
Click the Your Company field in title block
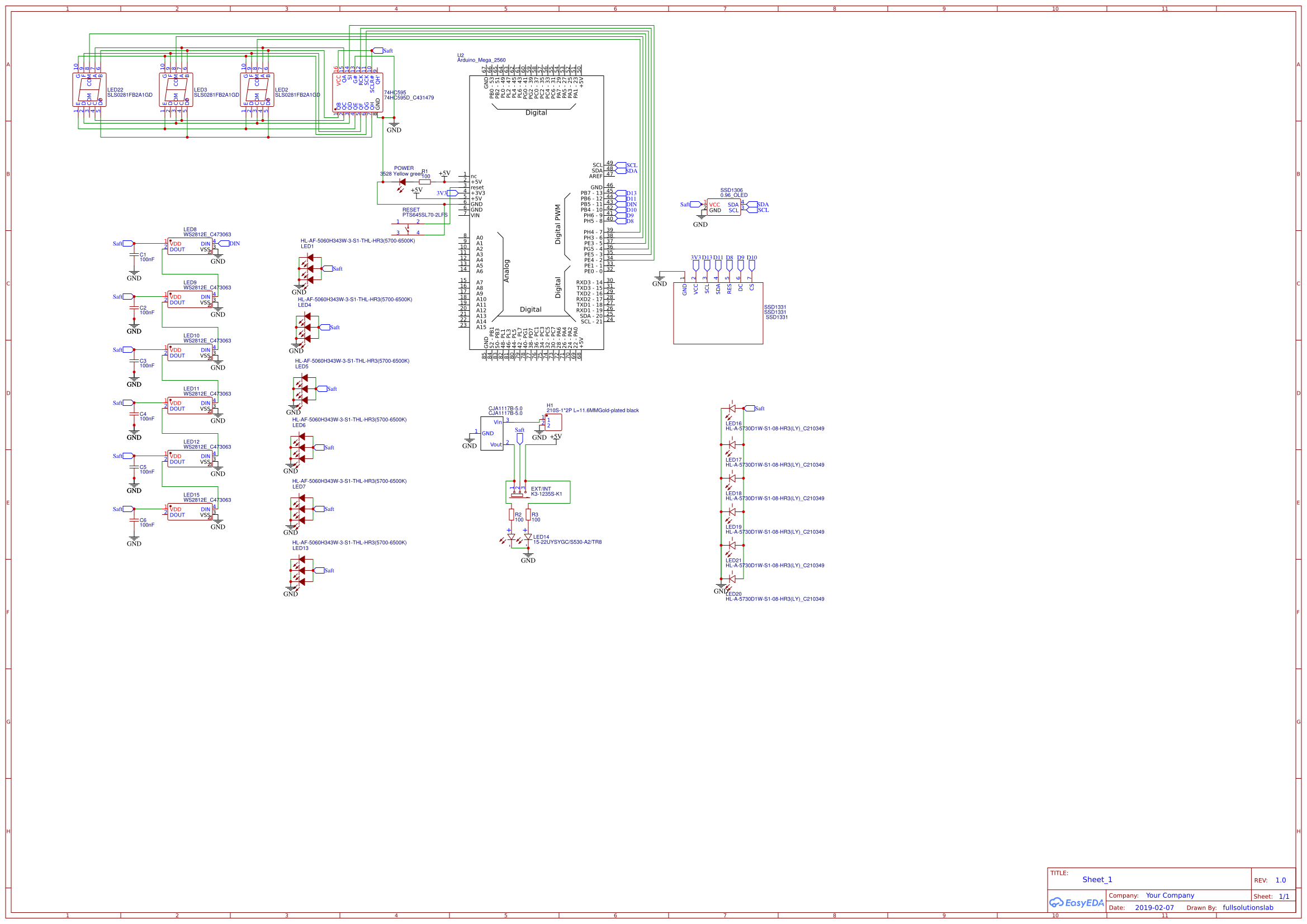(x=1171, y=895)
